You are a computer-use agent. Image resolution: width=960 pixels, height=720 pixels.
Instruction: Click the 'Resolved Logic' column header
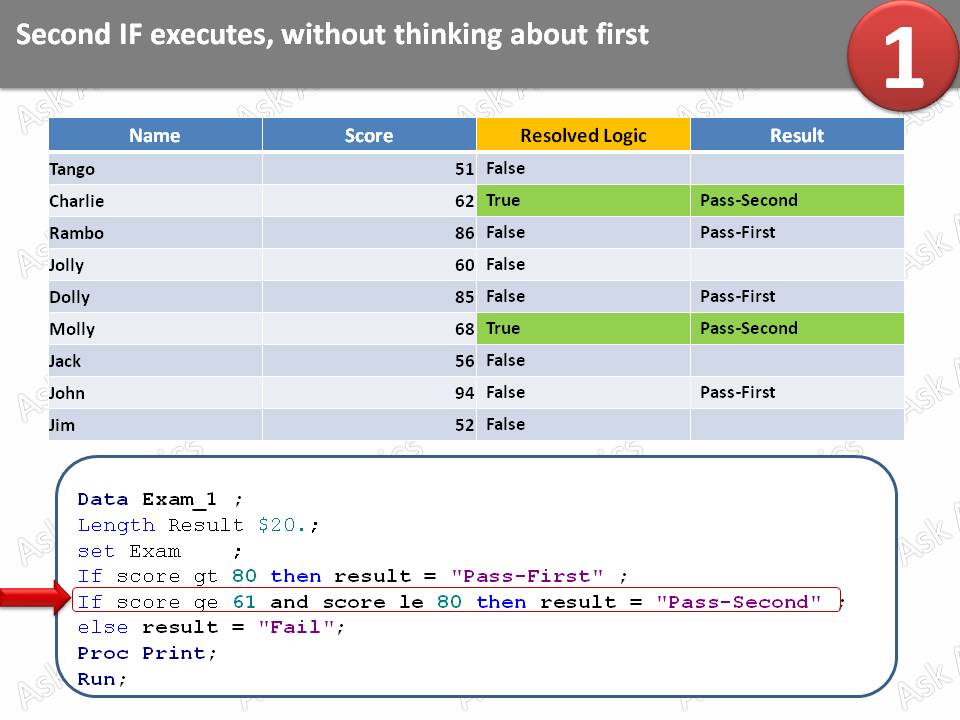pyautogui.click(x=583, y=135)
